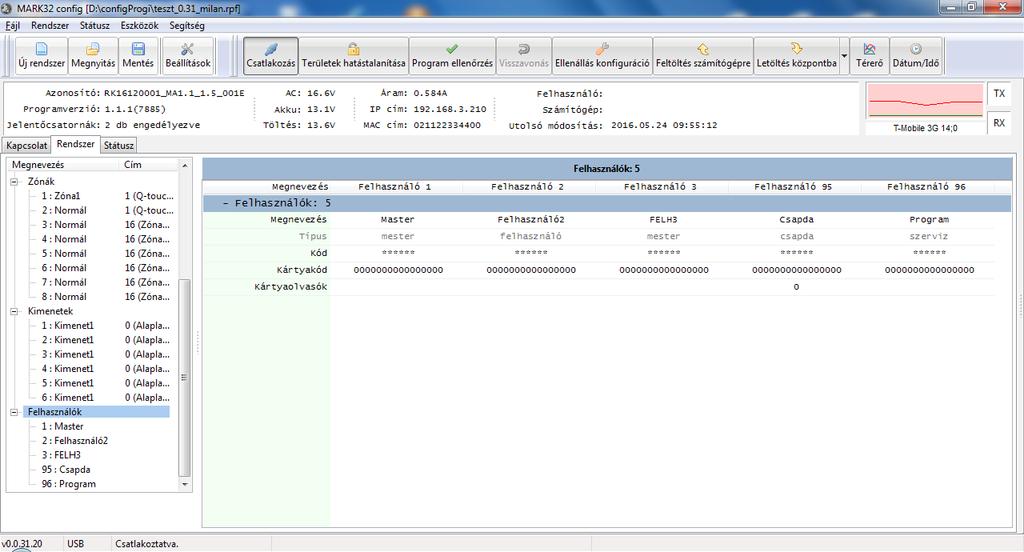Viewport: 1024px width, 552px height.
Task: Collapse the Kimenetek tree node
Action: 14,312
